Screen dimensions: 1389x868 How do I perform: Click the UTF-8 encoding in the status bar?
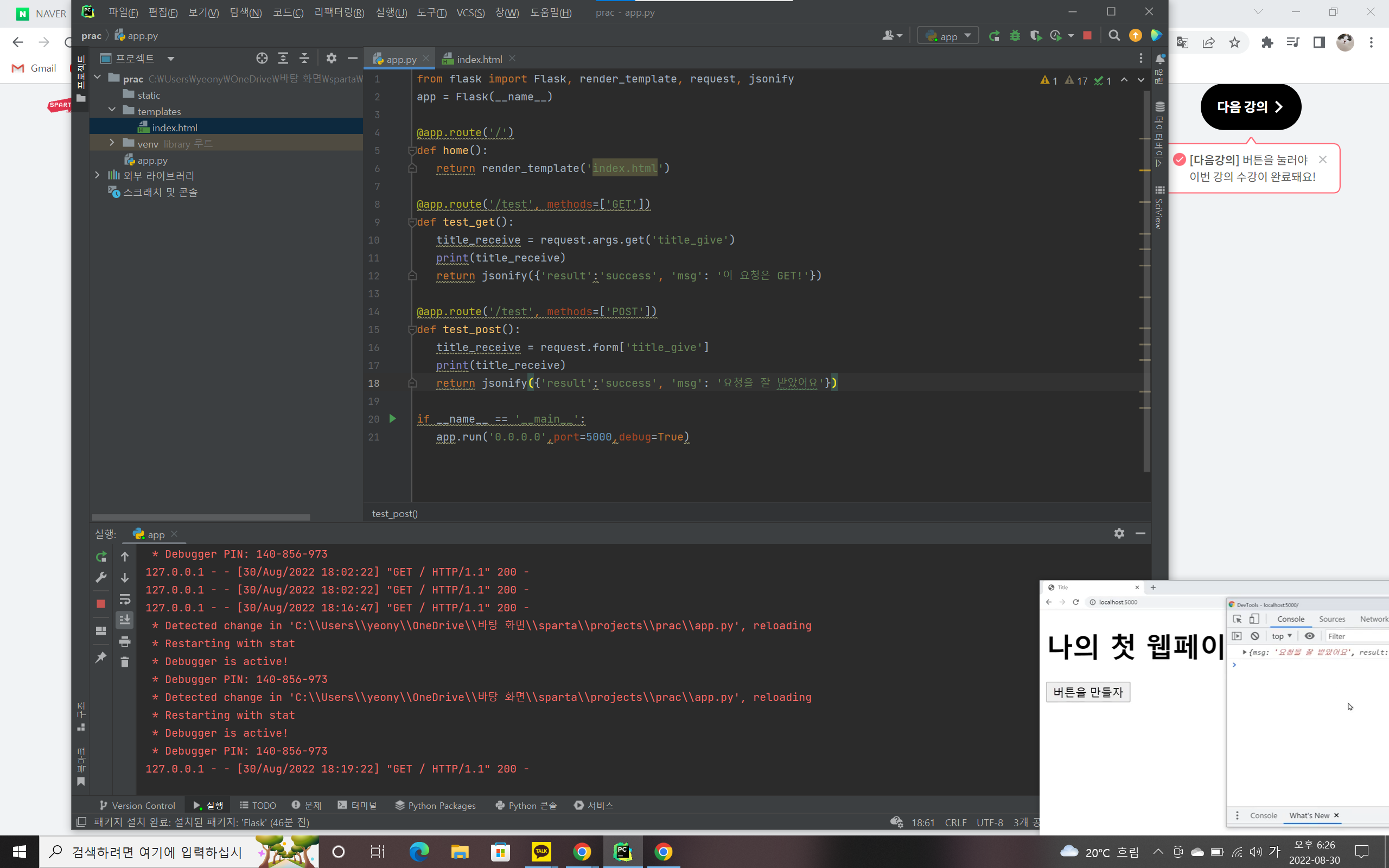pyautogui.click(x=990, y=822)
